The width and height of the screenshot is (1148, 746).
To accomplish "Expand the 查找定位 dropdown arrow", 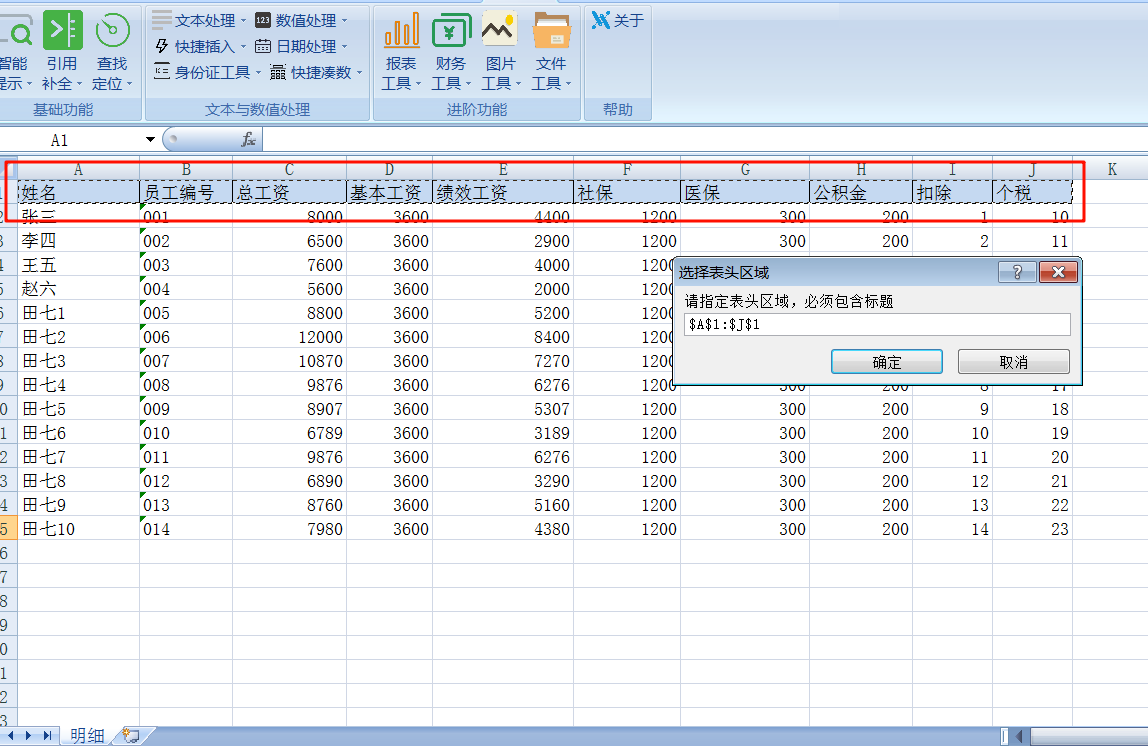I will tap(129, 83).
